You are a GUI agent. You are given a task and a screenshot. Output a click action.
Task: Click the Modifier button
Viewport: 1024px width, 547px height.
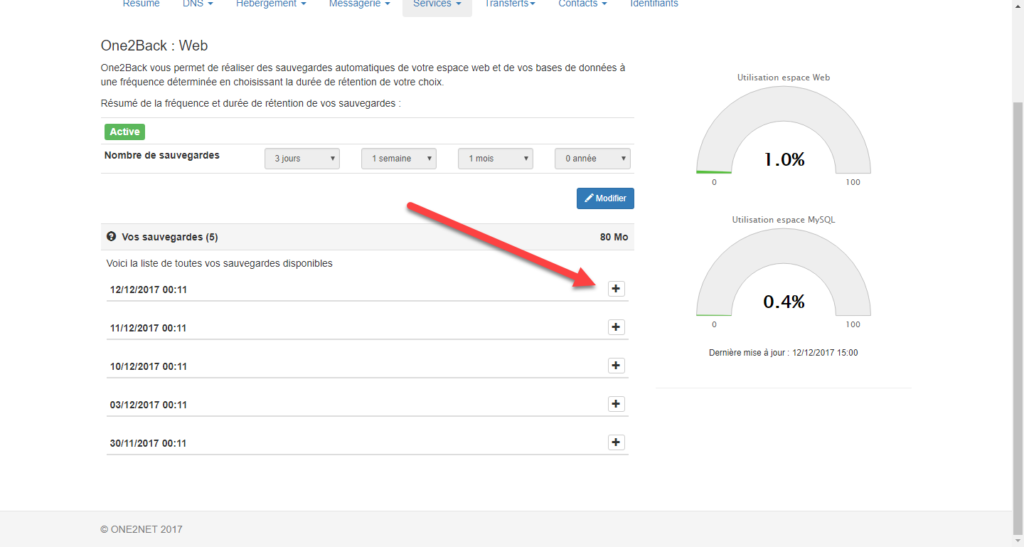tap(605, 198)
